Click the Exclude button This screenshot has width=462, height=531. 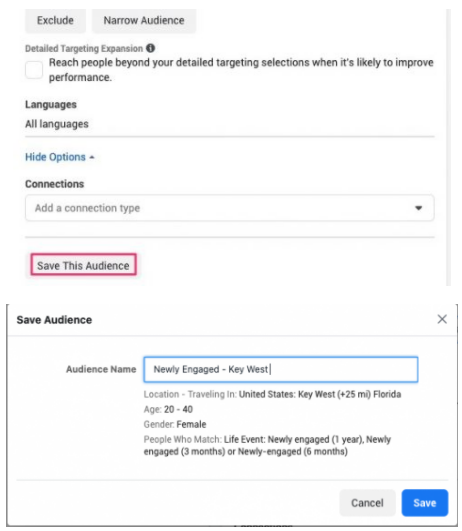[55, 21]
